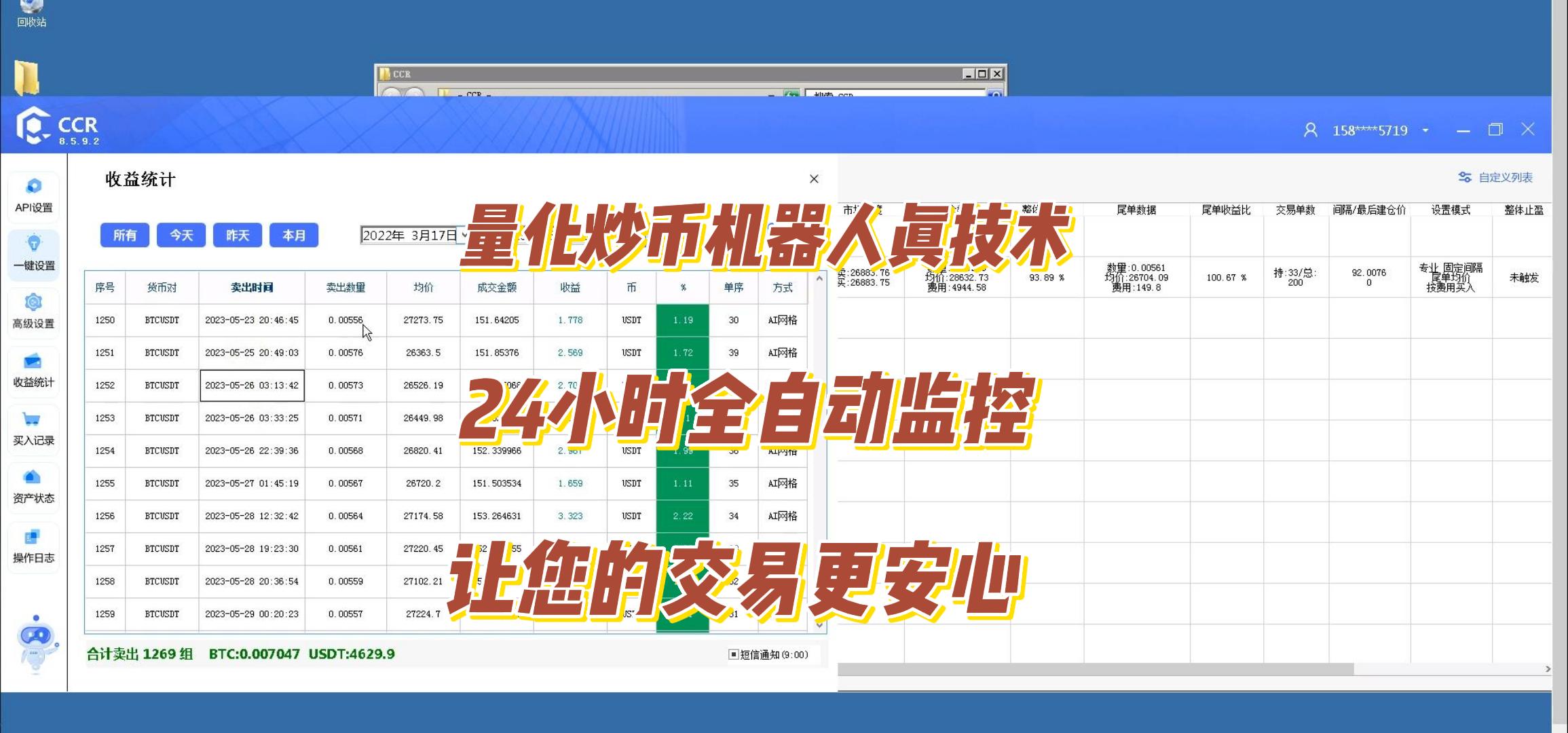Toggle 短信通知(9:00) checkbox
Viewport: 1568px width, 733px height.
tap(733, 654)
